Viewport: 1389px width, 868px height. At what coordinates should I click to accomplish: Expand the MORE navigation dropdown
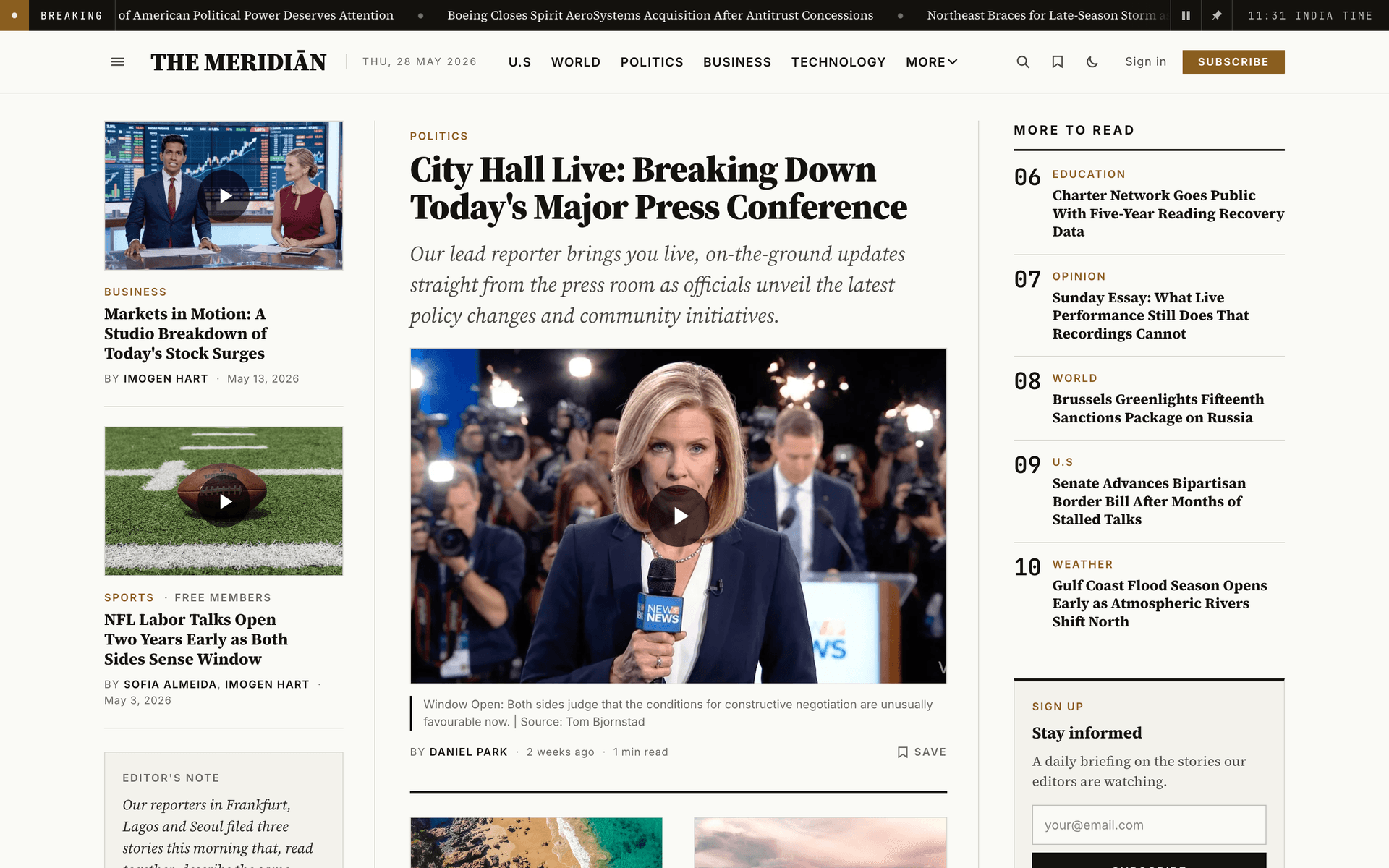coord(932,62)
